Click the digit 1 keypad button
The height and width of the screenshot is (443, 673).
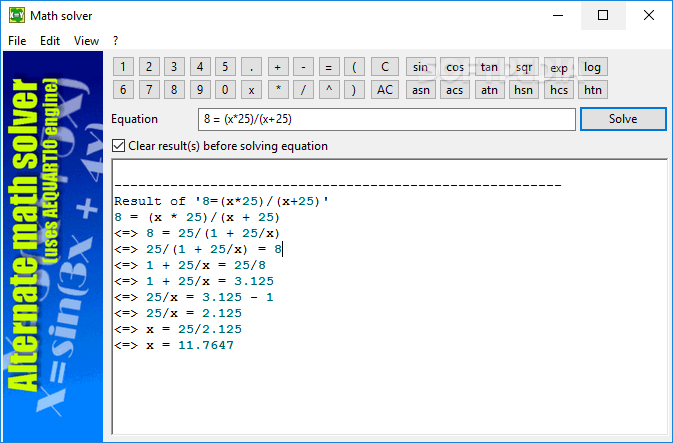123,67
